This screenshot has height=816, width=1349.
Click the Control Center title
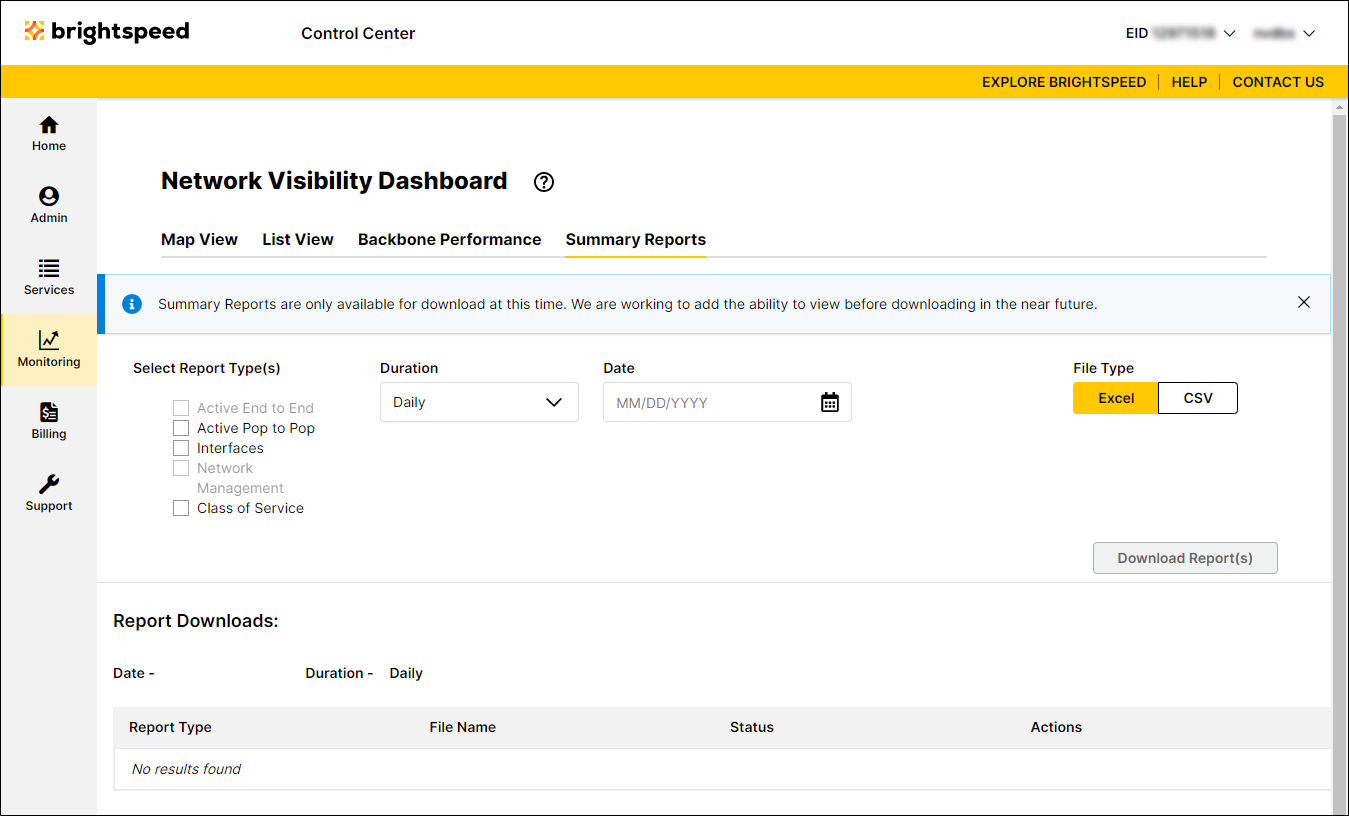358,33
